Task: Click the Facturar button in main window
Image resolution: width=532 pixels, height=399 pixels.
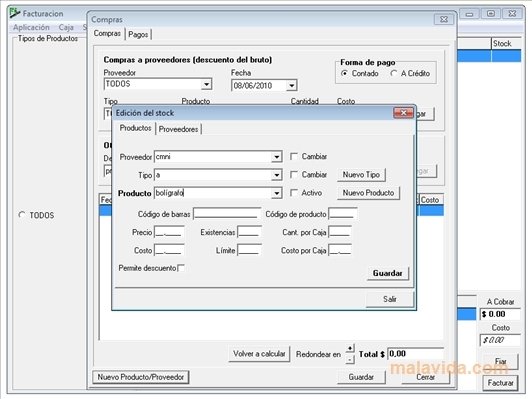Action: click(500, 383)
